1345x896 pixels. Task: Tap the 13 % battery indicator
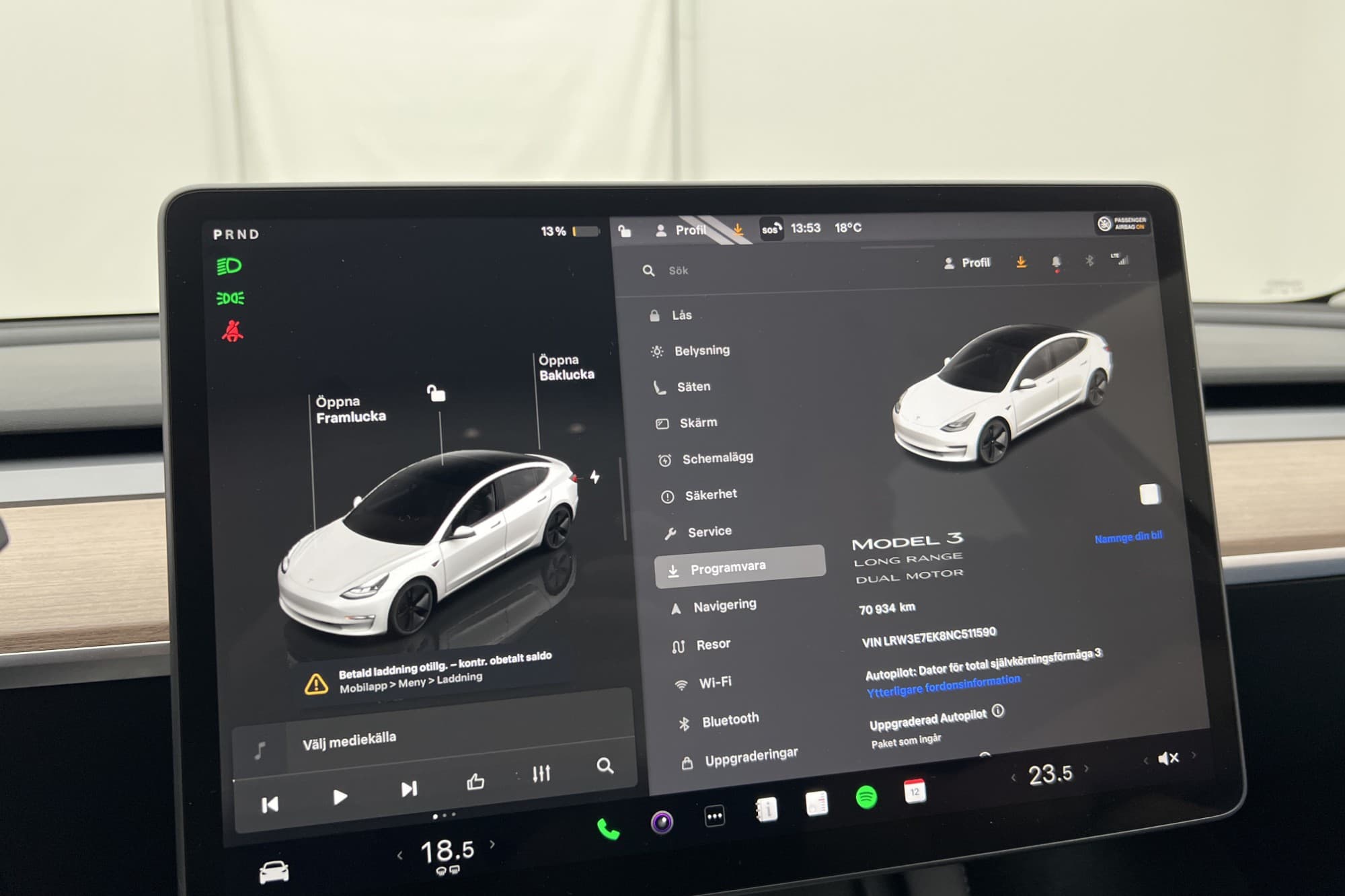[570, 231]
